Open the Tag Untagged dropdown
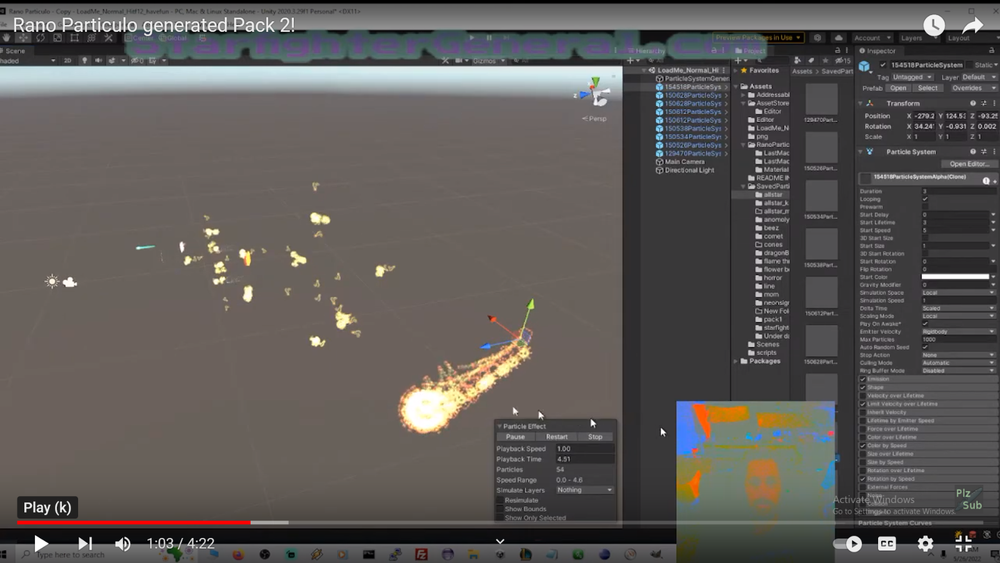Viewport: 1000px width, 563px height. click(913, 77)
